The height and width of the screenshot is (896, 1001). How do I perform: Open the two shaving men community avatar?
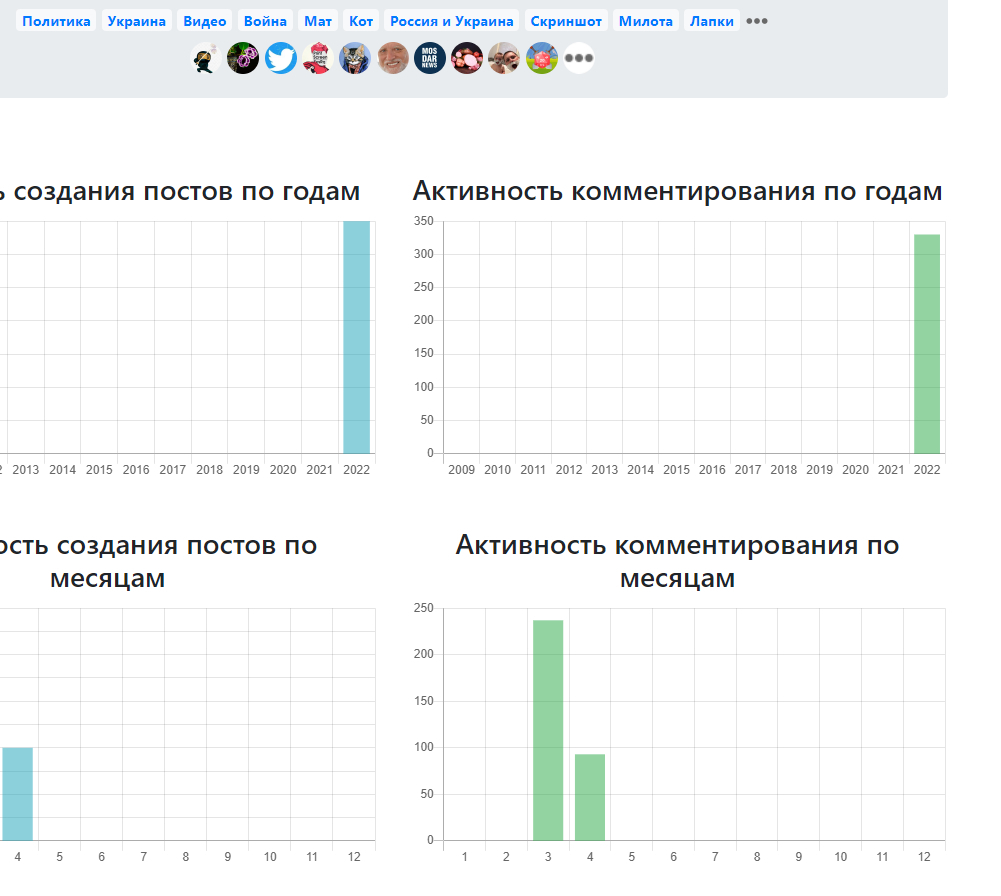click(x=504, y=58)
